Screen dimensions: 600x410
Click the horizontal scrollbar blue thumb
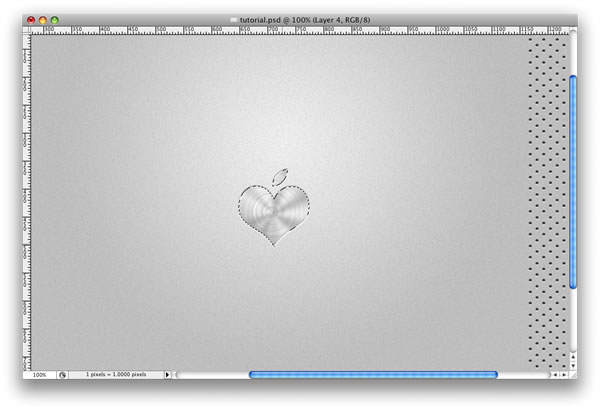[x=373, y=375]
